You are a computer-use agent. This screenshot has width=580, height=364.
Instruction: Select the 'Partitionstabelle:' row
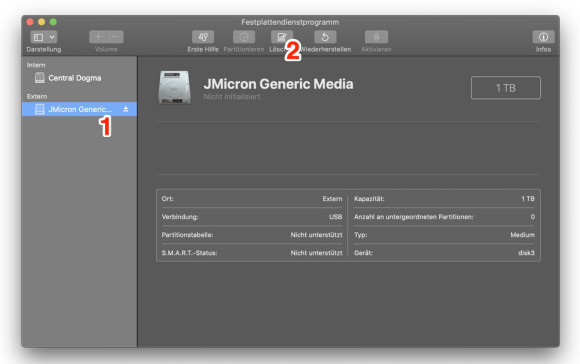[252, 235]
